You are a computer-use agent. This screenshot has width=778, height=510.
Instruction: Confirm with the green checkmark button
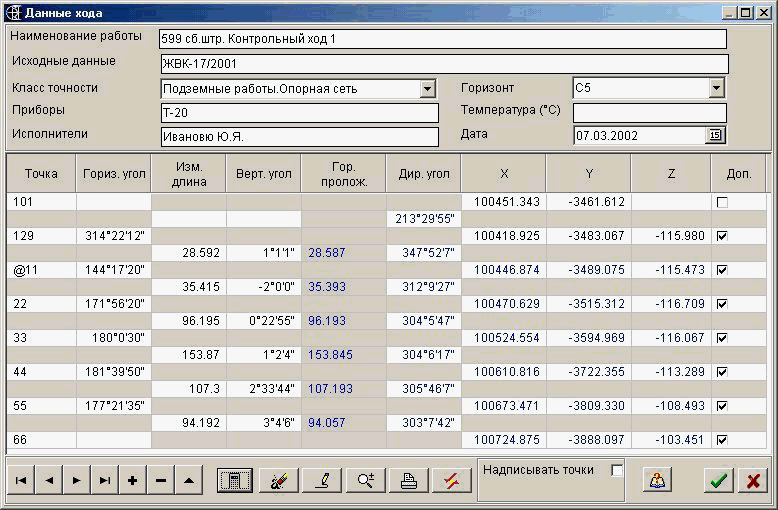(718, 480)
